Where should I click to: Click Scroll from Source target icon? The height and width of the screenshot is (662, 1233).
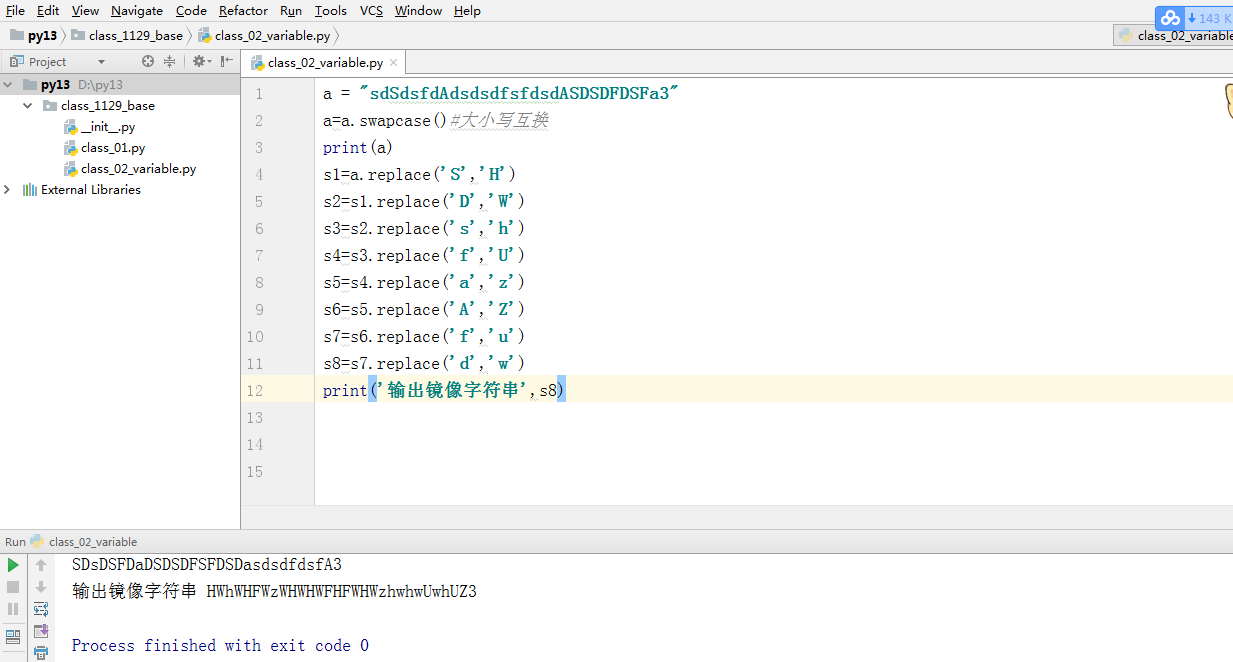point(148,61)
